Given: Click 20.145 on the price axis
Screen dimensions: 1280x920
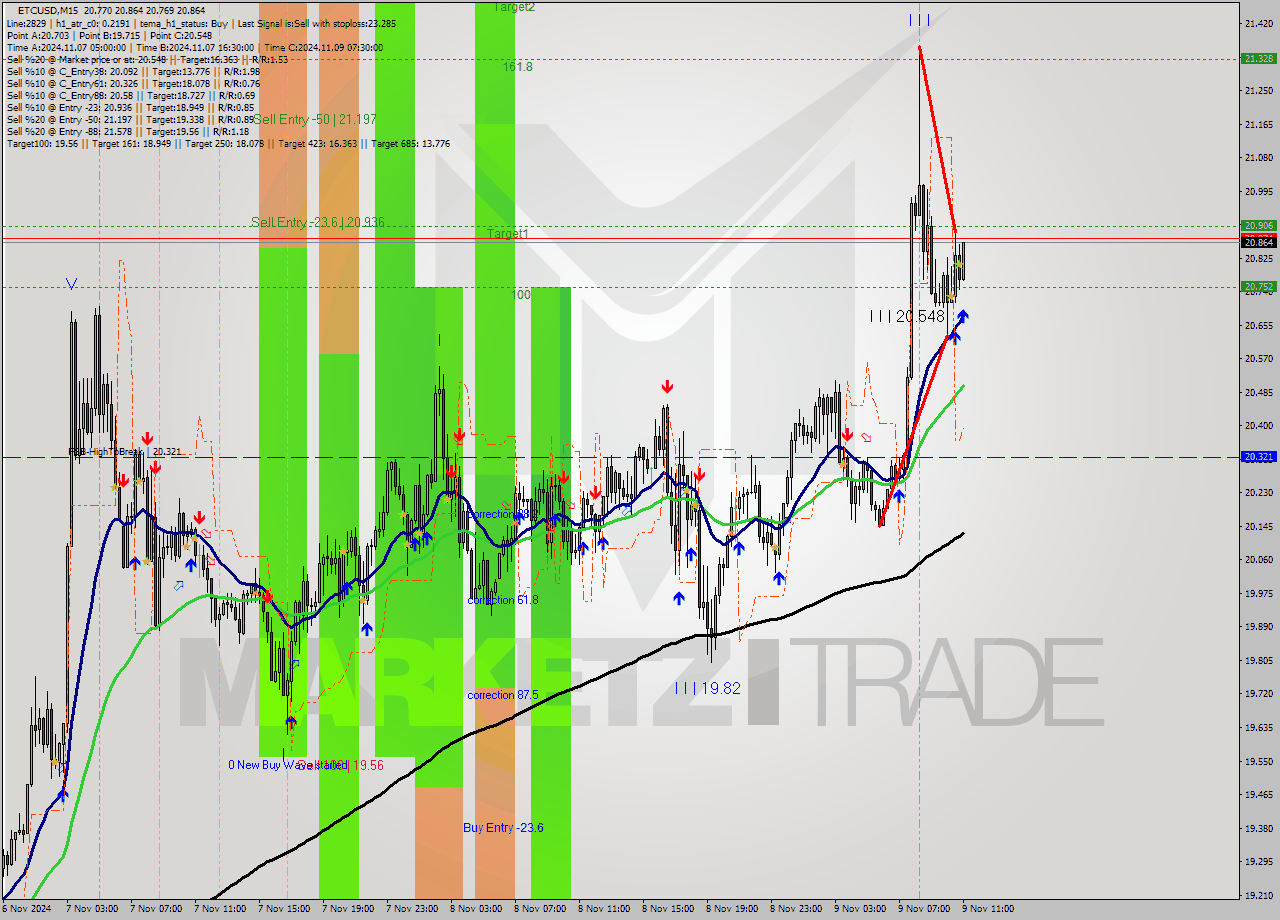Looking at the screenshot, I should [x=1258, y=526].
